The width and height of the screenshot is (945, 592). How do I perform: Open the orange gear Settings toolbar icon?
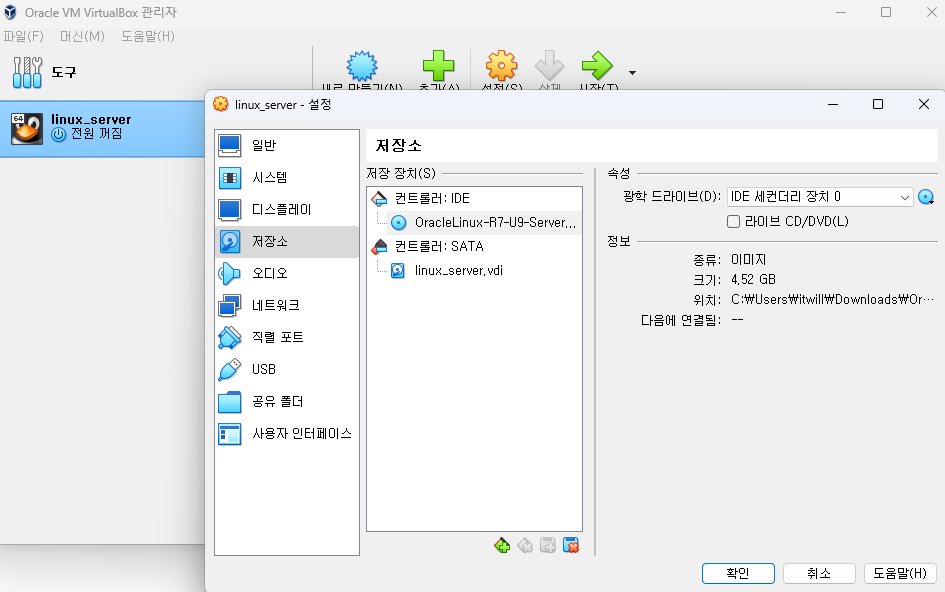(501, 66)
